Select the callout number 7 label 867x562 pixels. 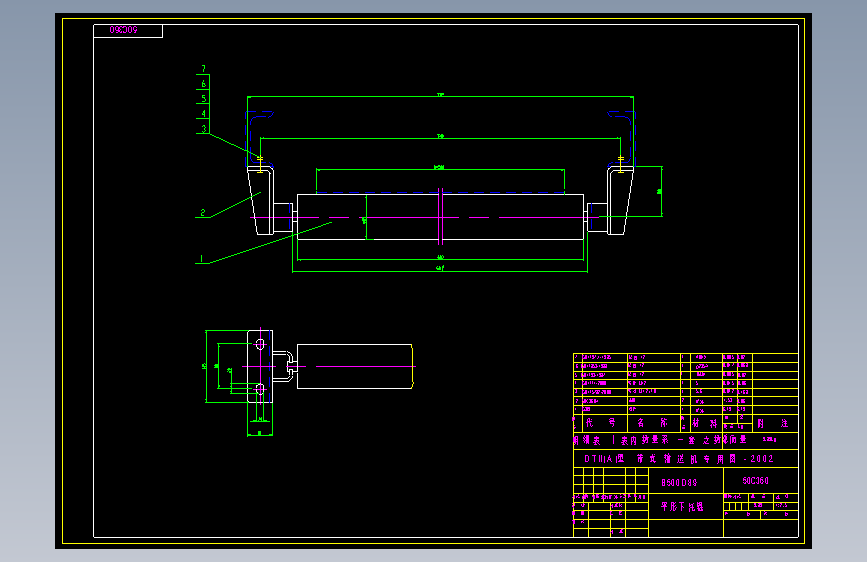point(203,69)
